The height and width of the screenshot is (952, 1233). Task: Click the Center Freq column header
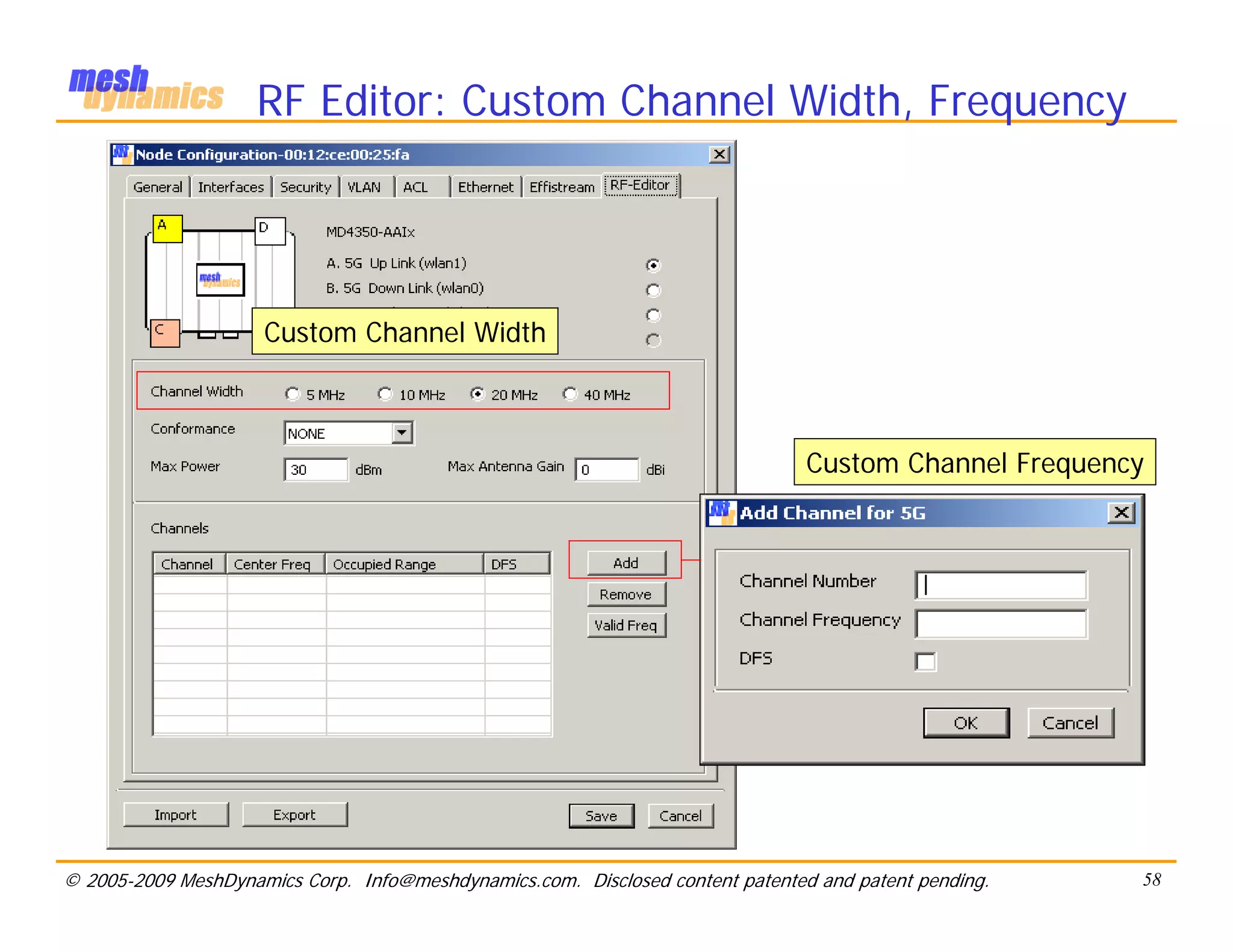pyautogui.click(x=276, y=564)
